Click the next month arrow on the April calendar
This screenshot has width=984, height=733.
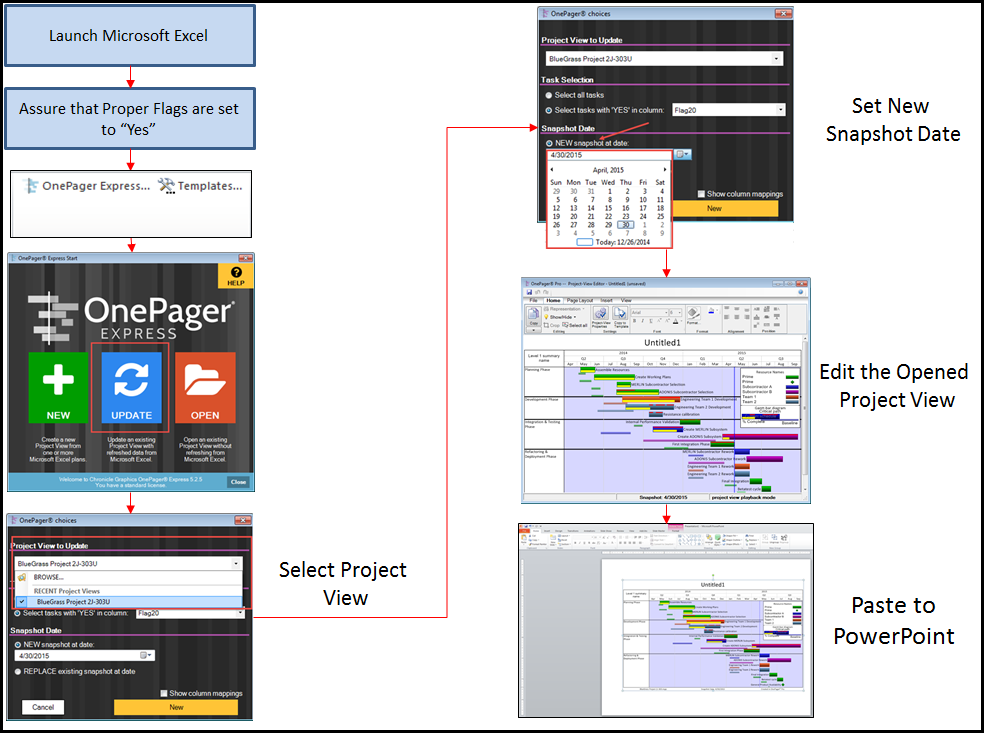(x=664, y=168)
